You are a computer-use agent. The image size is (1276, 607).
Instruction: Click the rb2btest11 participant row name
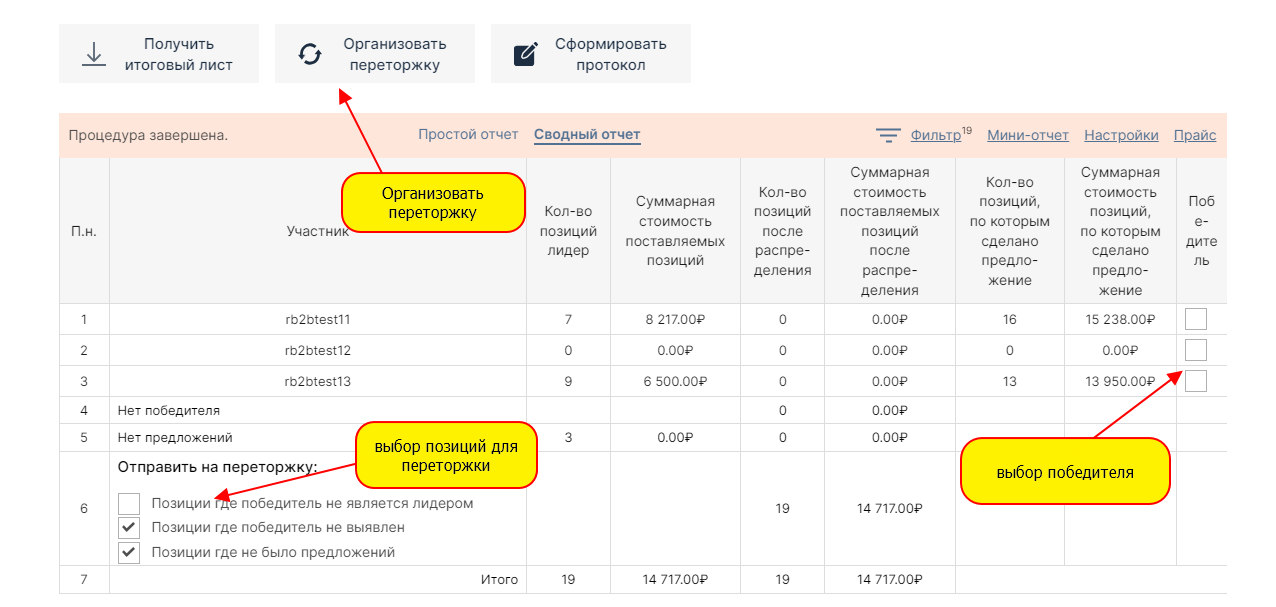(317, 320)
